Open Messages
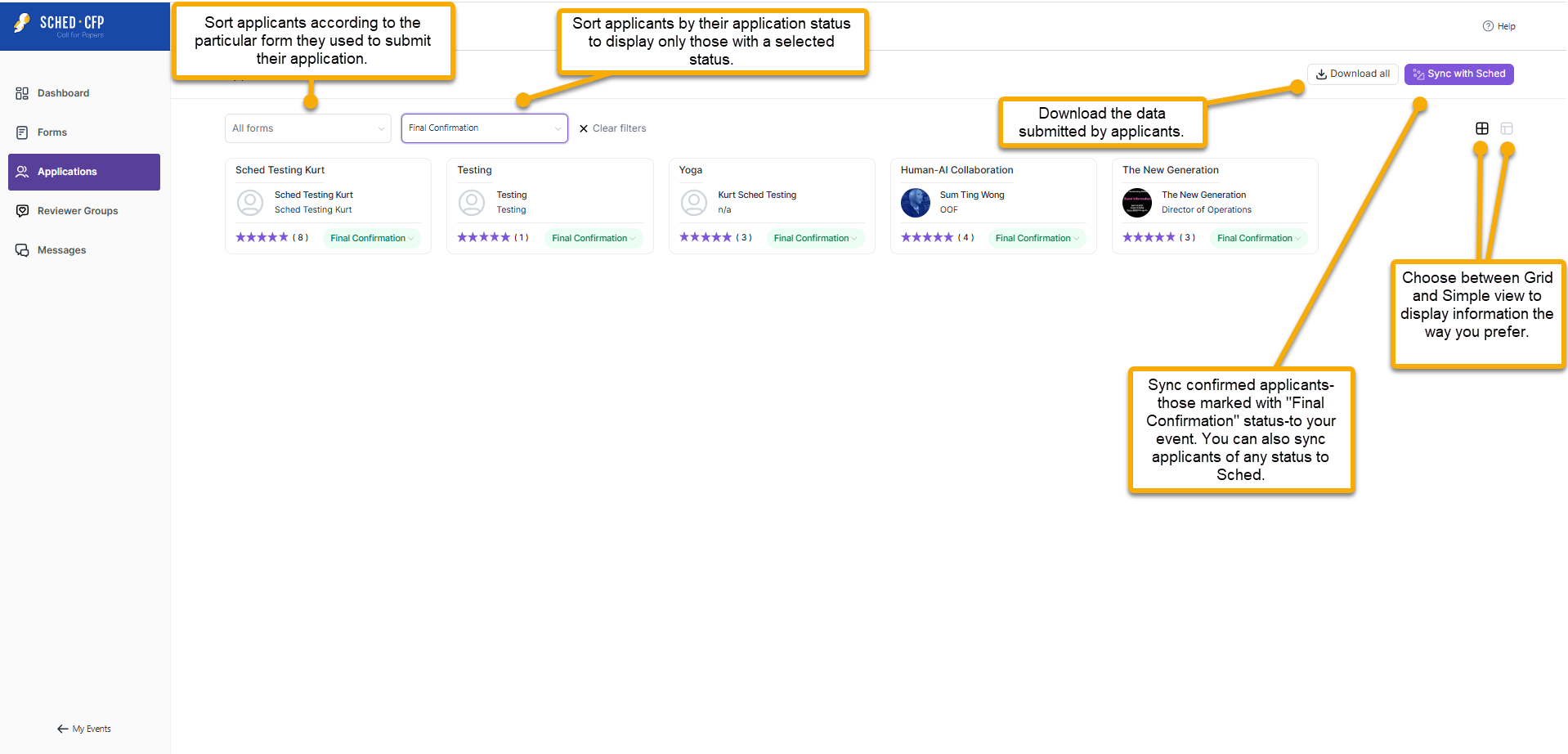 [84, 250]
